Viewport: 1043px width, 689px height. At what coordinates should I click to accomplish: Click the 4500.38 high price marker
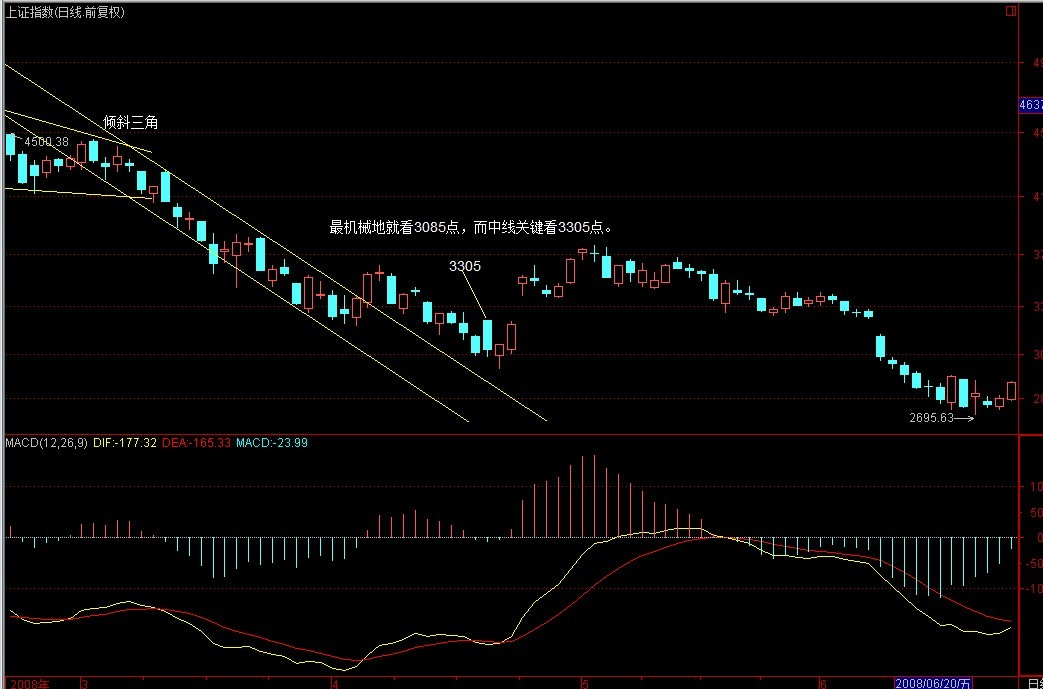point(46,142)
